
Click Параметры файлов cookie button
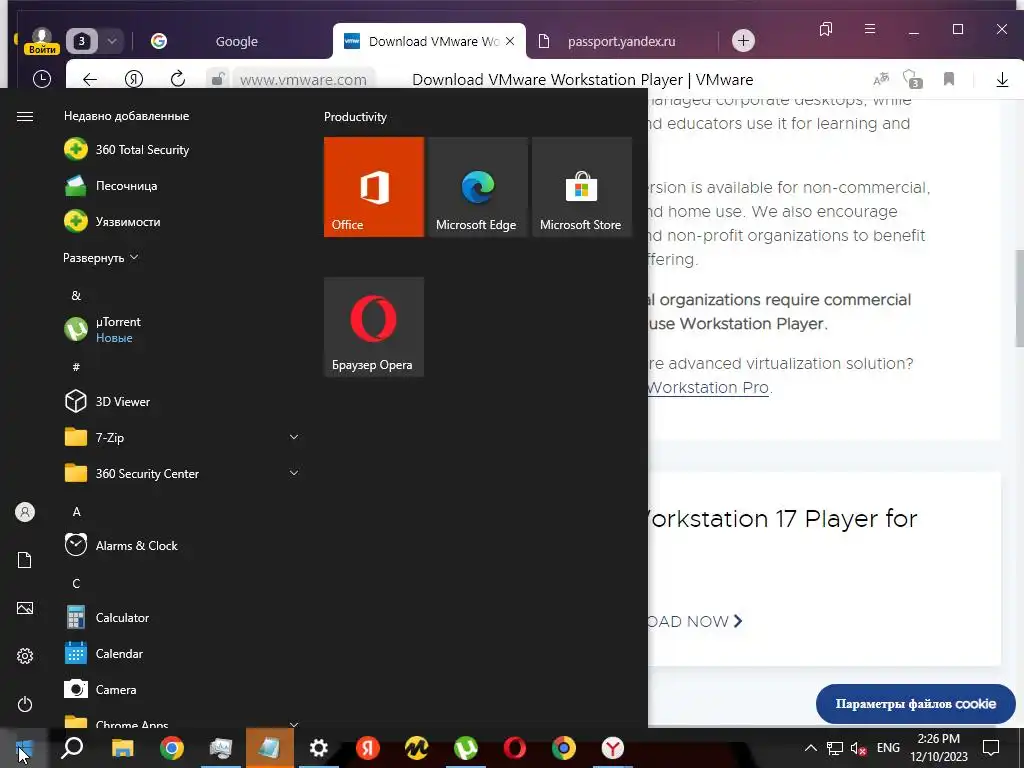(x=916, y=704)
